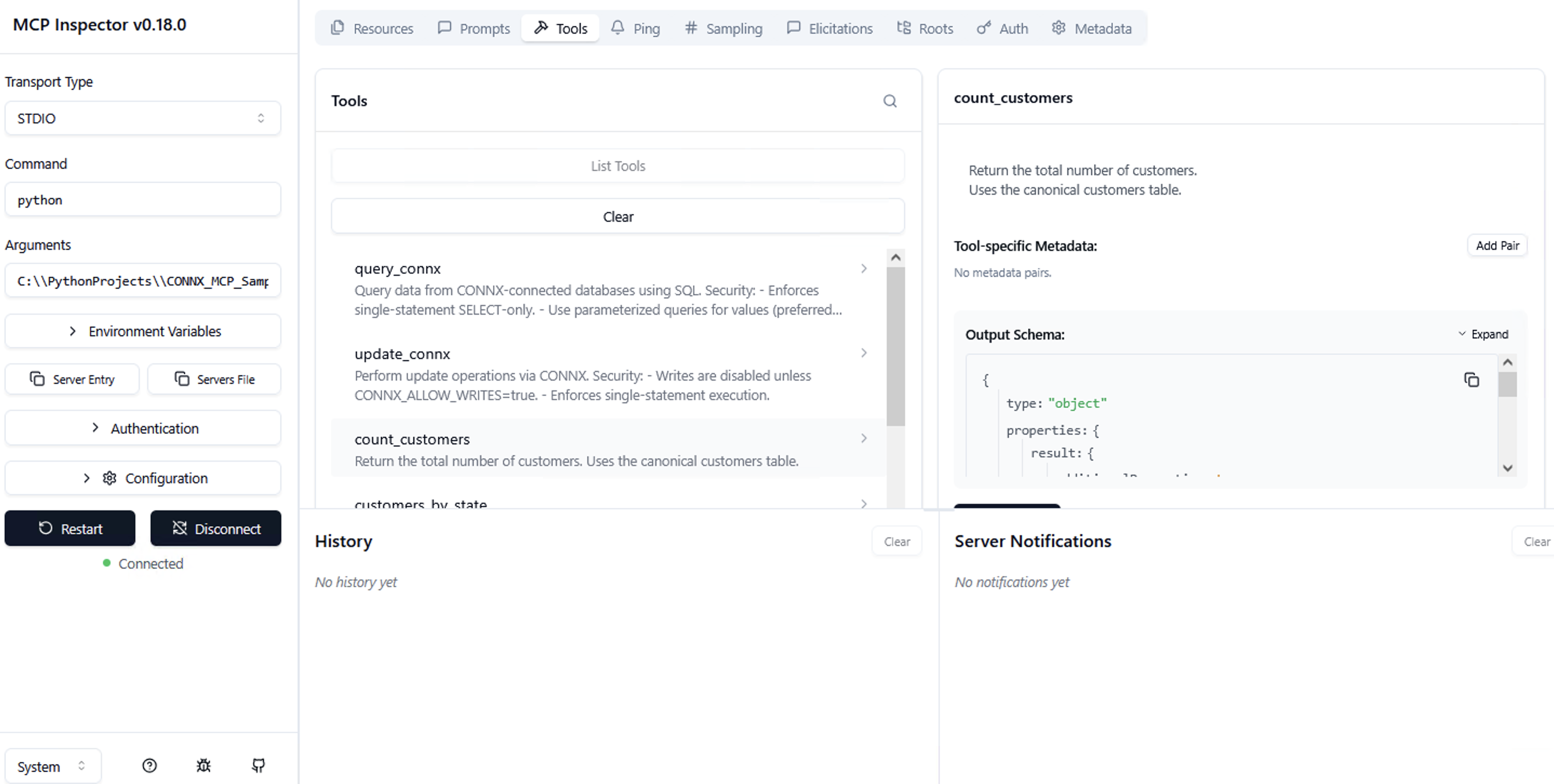Open the count_customers row chevron

tap(864, 438)
